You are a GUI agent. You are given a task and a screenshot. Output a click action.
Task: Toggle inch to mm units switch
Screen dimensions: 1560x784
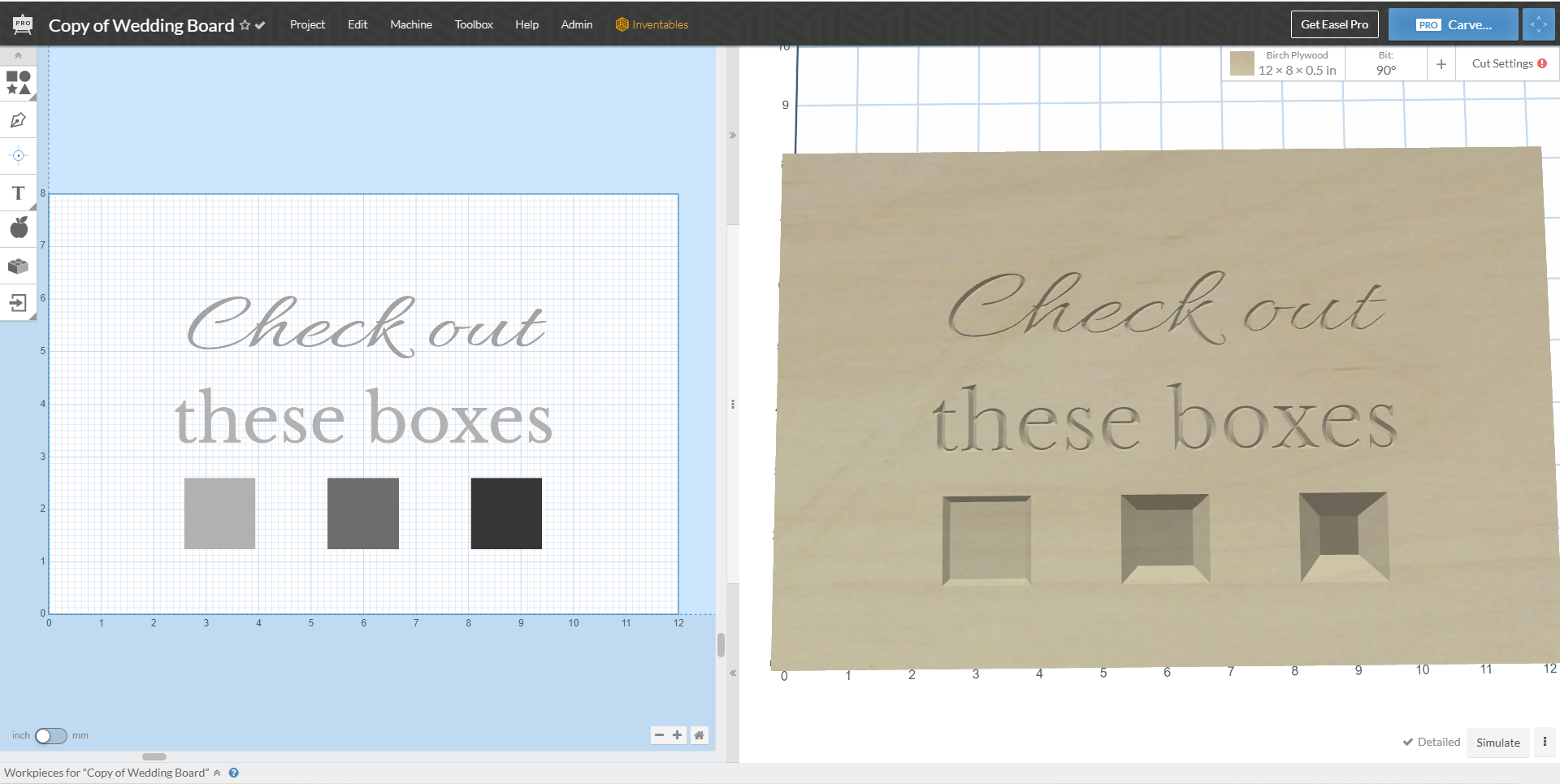tap(50, 736)
